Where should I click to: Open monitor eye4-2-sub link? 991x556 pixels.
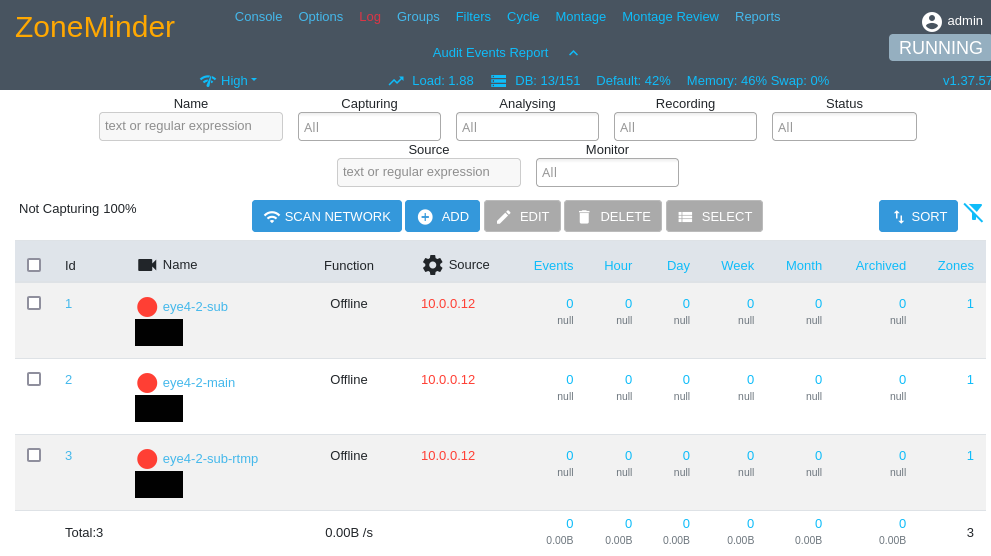(195, 307)
